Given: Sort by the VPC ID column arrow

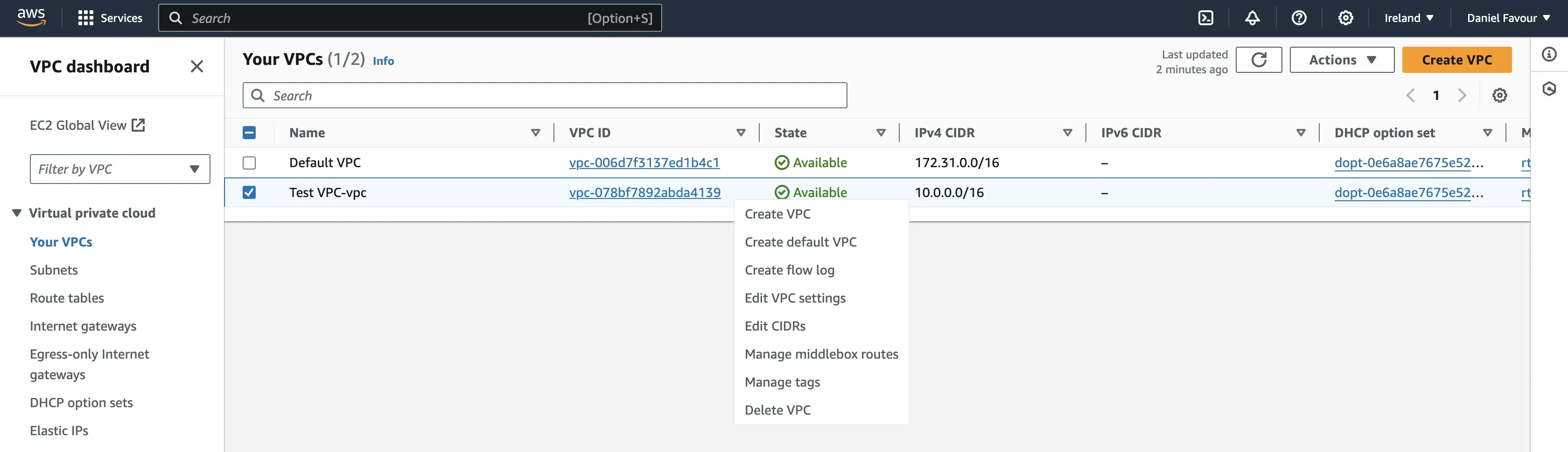Looking at the screenshot, I should [x=741, y=132].
